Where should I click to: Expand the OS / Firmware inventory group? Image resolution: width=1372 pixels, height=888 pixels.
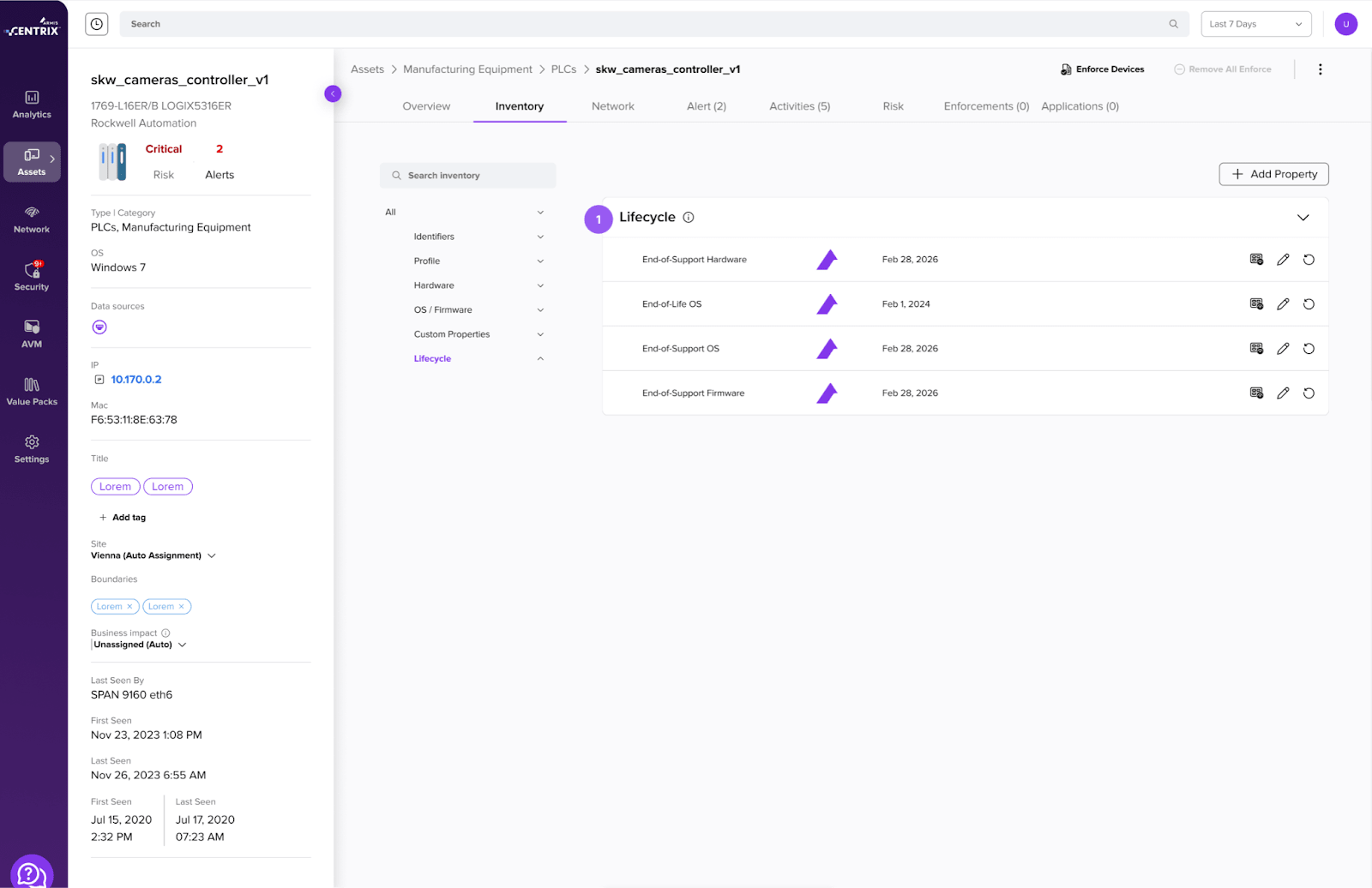pos(540,310)
